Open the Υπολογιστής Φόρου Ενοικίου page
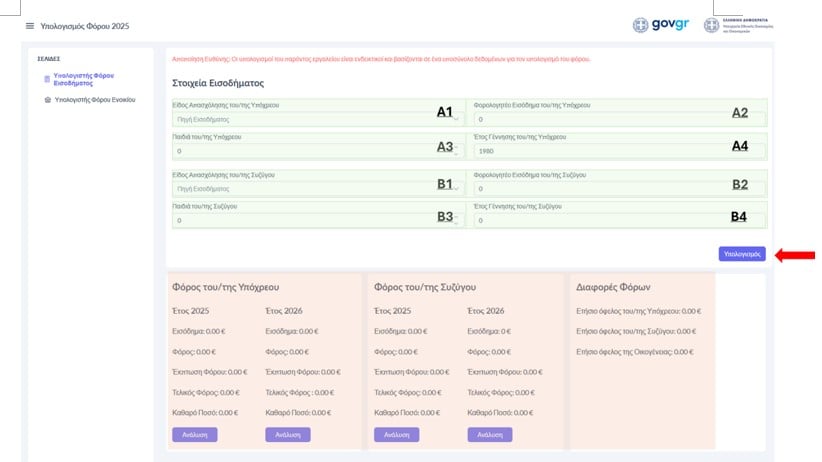 tap(95, 100)
